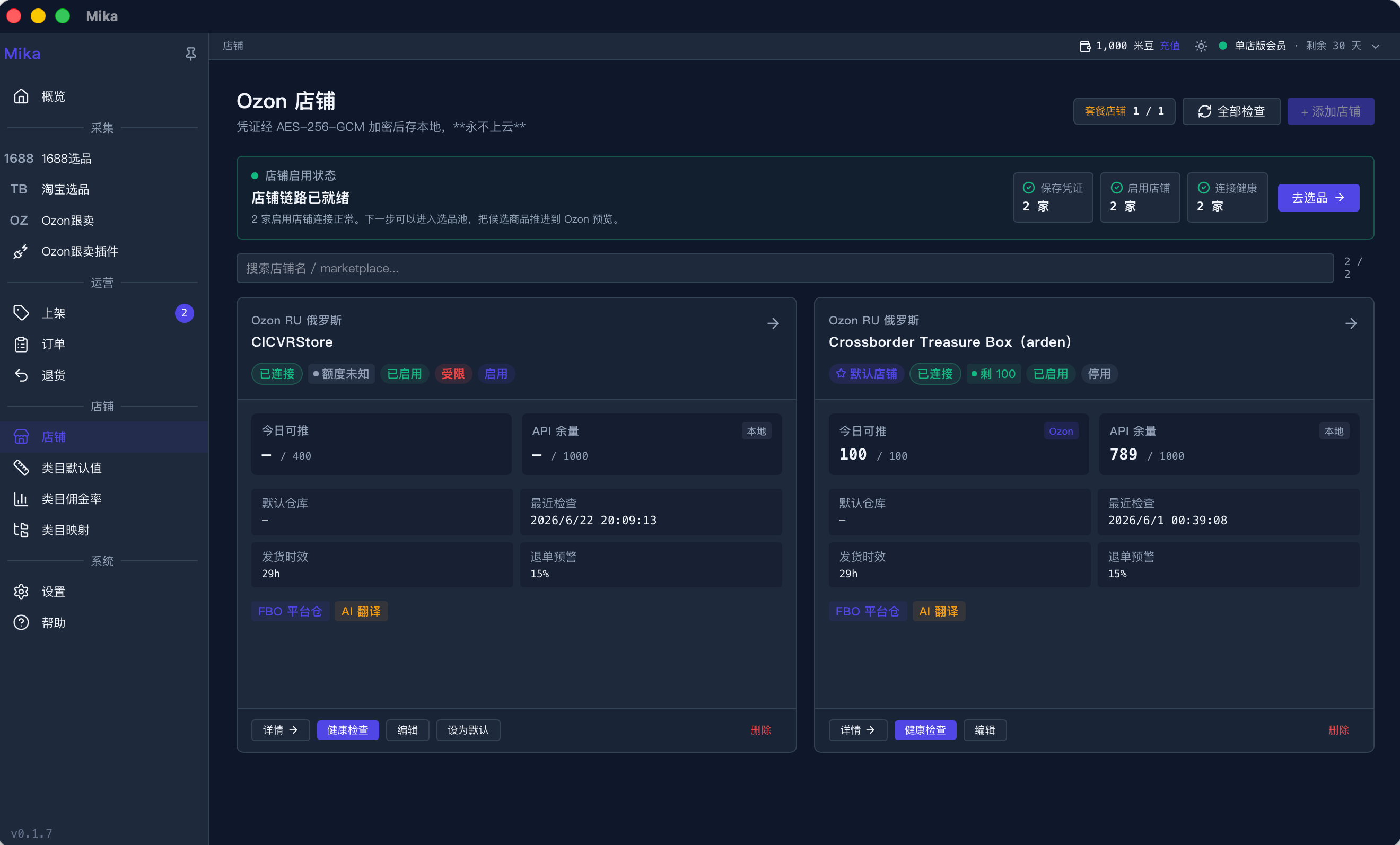Click 额度未知 tag on CICVRStore

tap(341, 374)
